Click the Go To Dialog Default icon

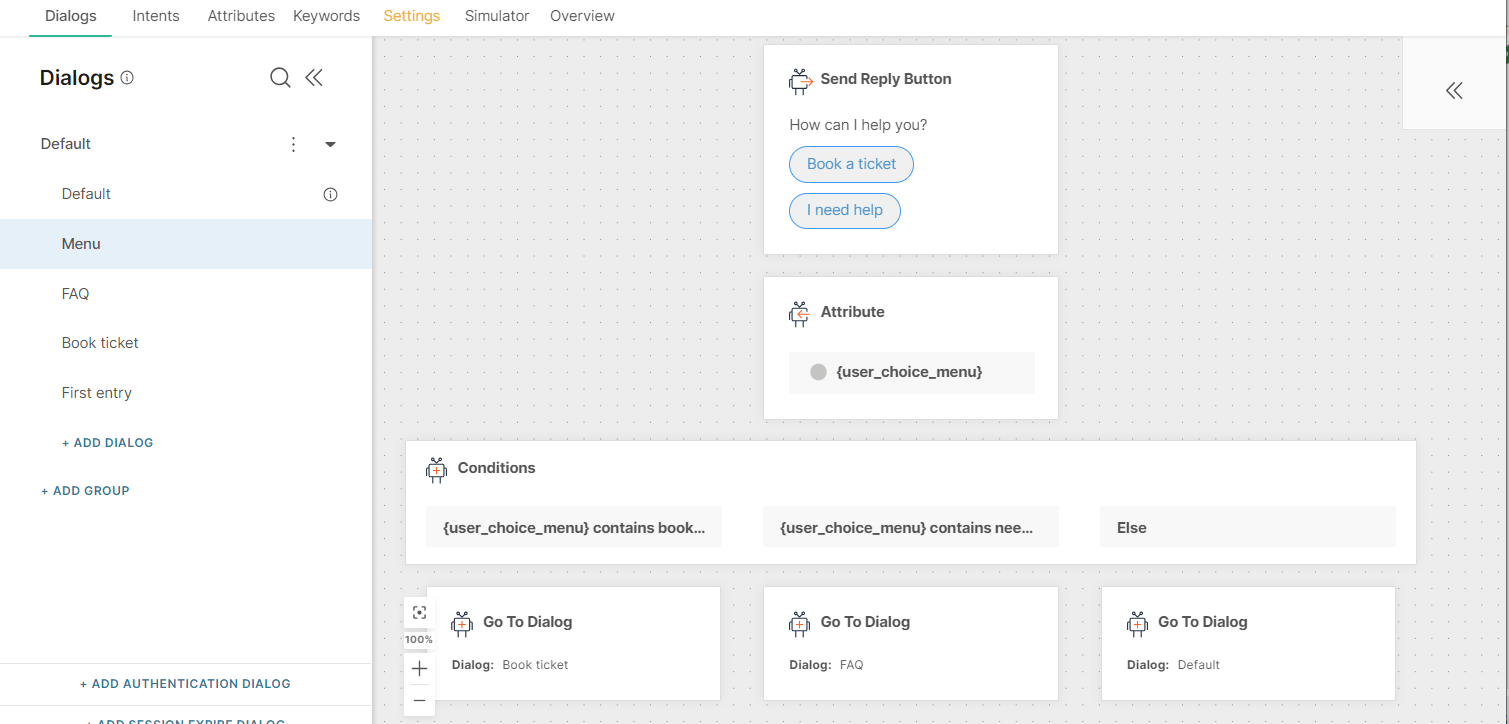pos(1137,624)
